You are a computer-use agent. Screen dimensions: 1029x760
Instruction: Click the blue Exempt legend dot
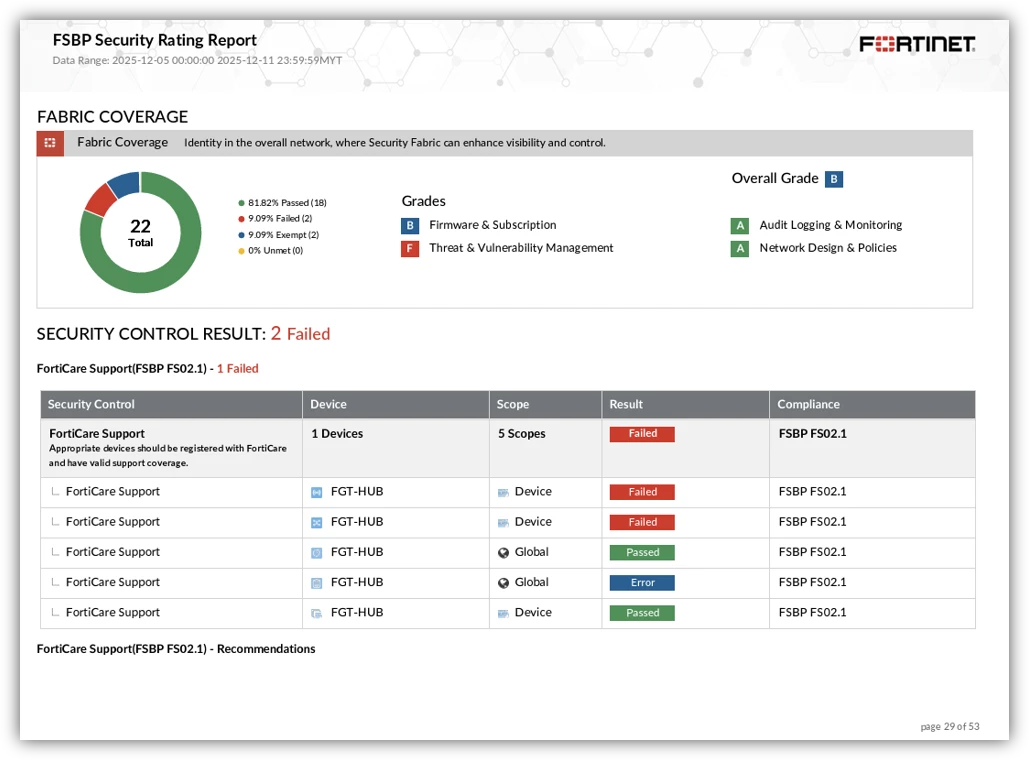click(242, 235)
